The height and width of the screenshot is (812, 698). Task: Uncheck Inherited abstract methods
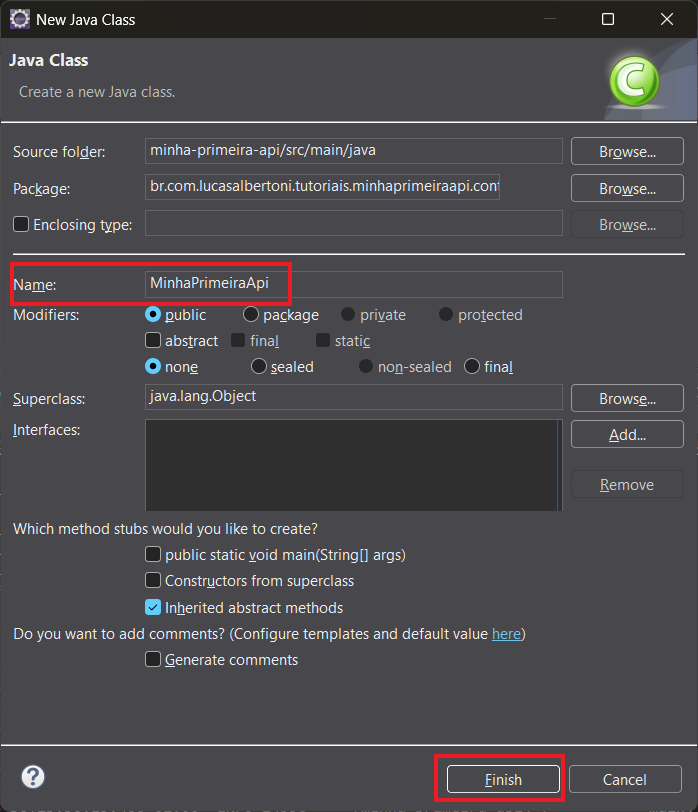pyautogui.click(x=153, y=607)
